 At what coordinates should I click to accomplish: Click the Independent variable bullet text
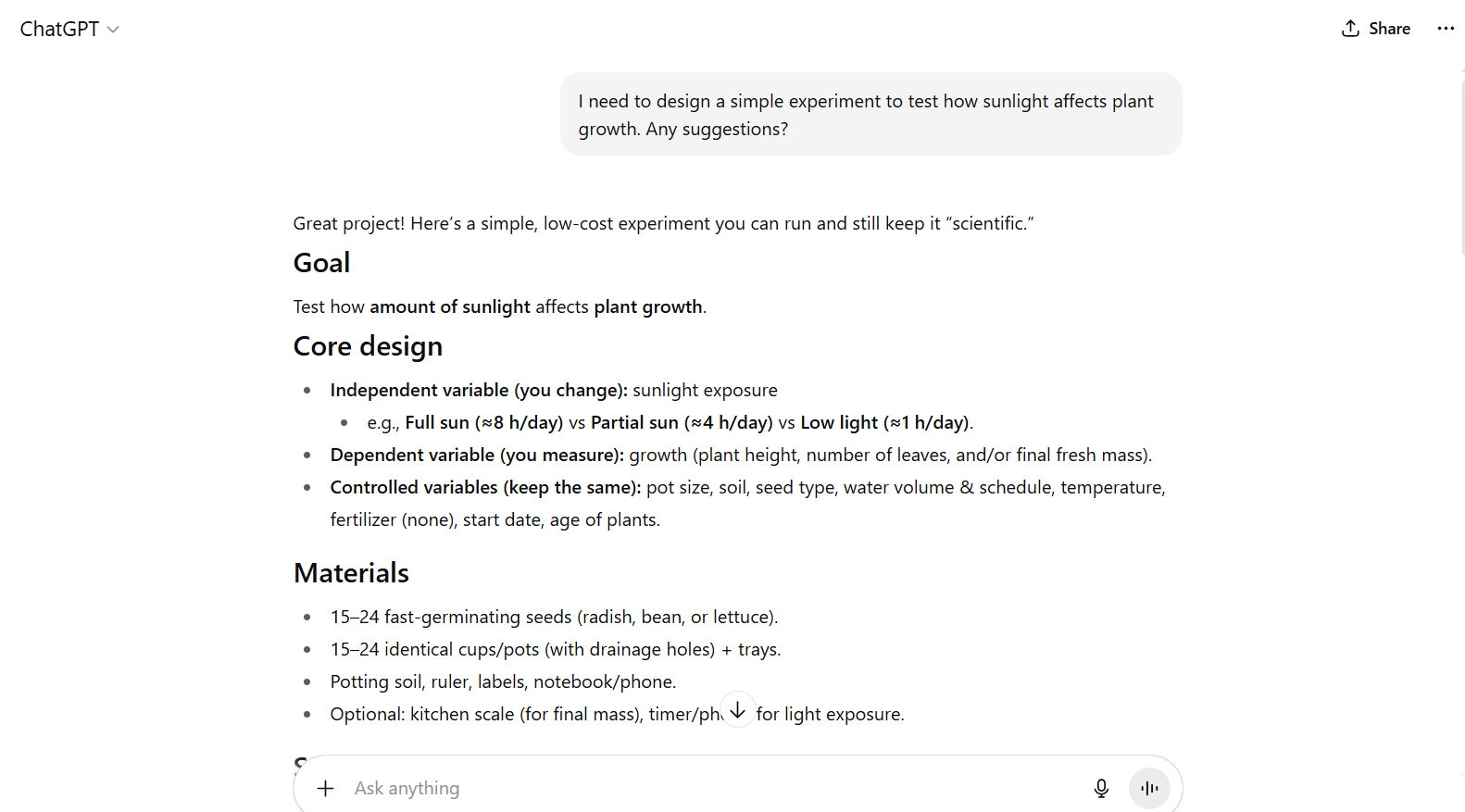[x=553, y=391]
